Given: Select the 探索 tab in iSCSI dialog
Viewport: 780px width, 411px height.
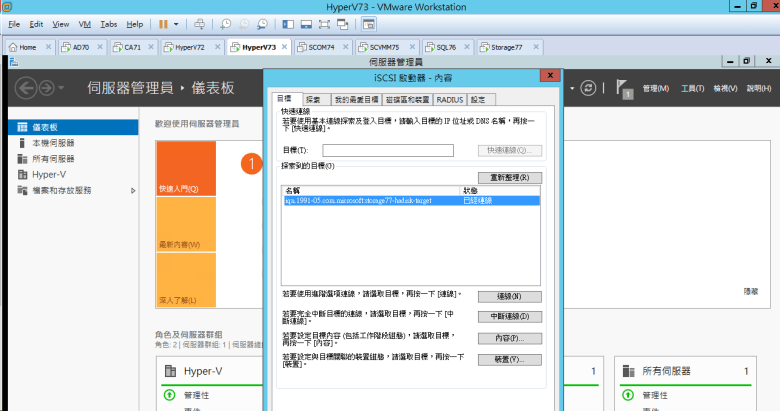Looking at the screenshot, I should click(313, 100).
